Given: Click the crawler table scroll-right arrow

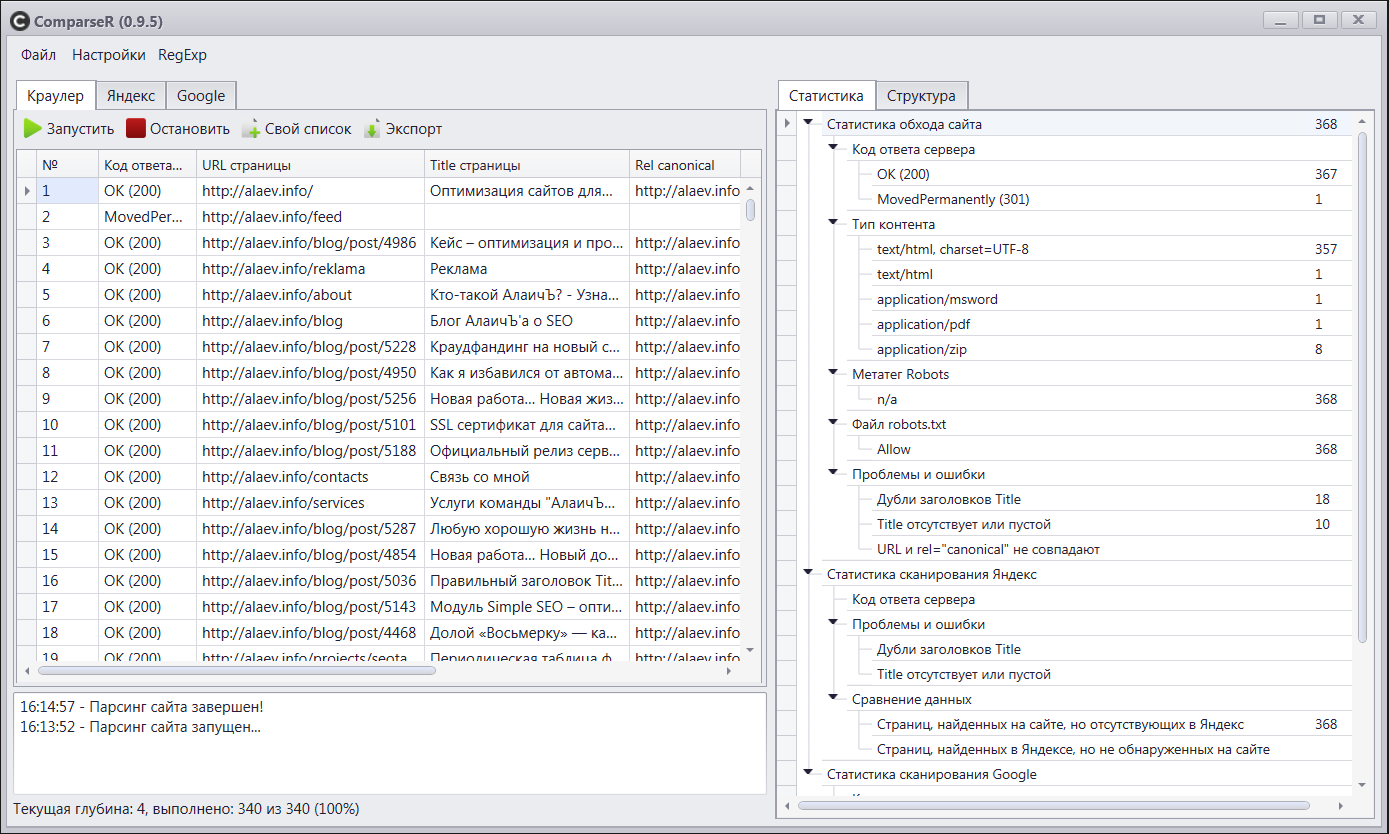Looking at the screenshot, I should 729,671.
